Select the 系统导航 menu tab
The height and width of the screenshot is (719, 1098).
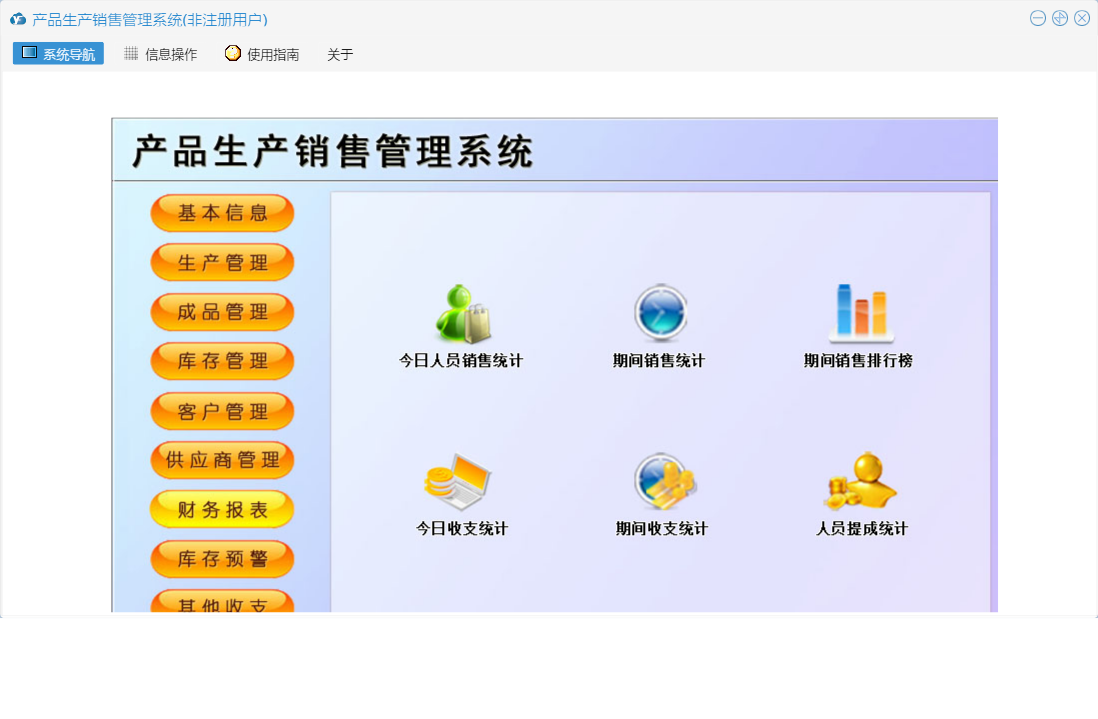click(x=58, y=54)
